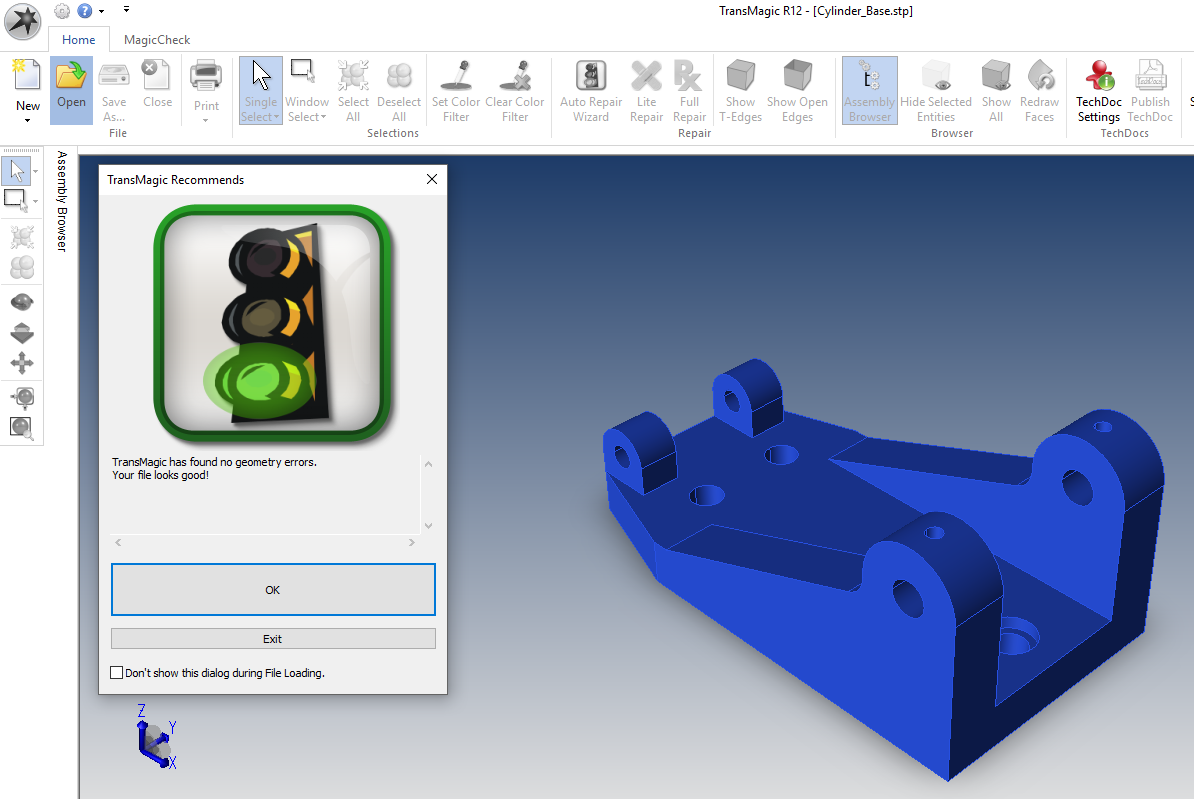Open the quick access toolbar customize dropdown
1194x799 pixels.
point(126,10)
